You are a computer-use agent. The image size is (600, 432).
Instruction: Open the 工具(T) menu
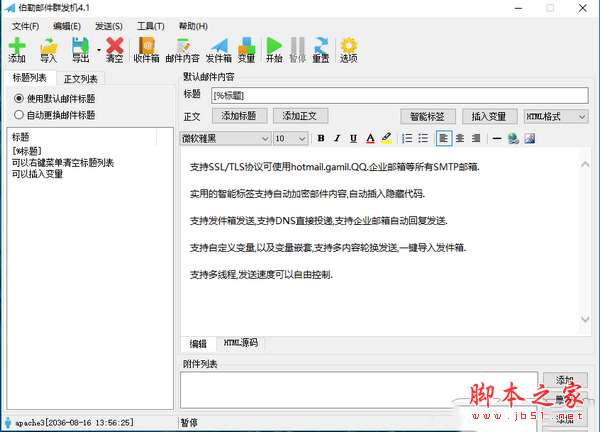click(151, 25)
